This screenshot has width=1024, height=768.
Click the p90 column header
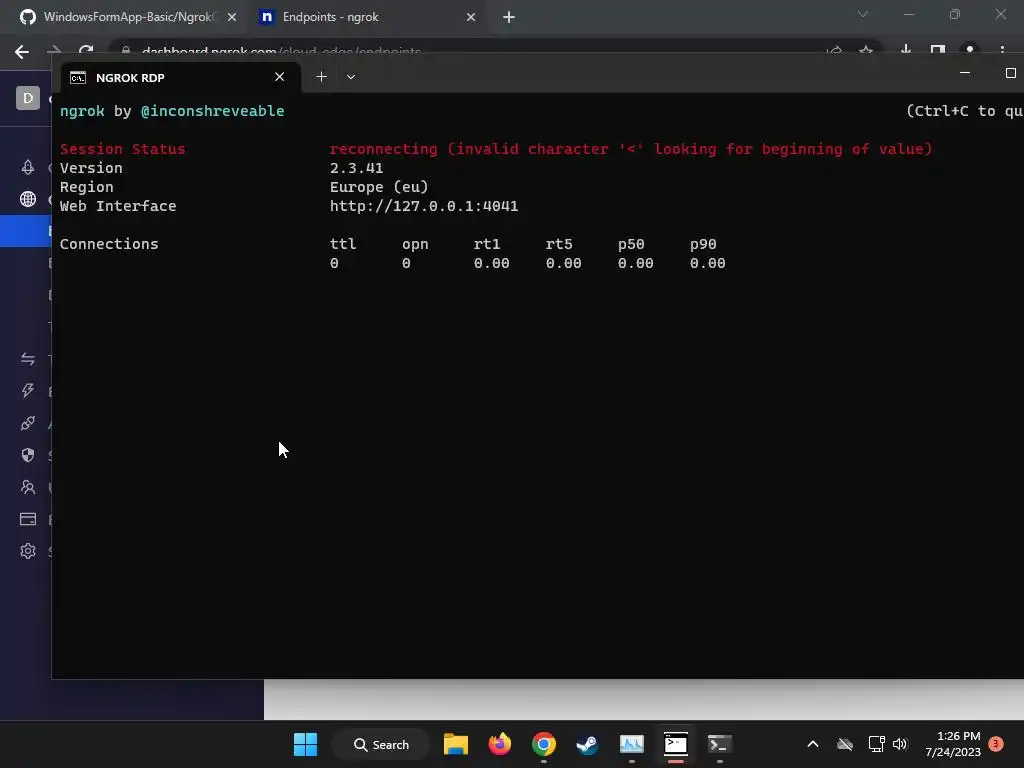(x=703, y=244)
